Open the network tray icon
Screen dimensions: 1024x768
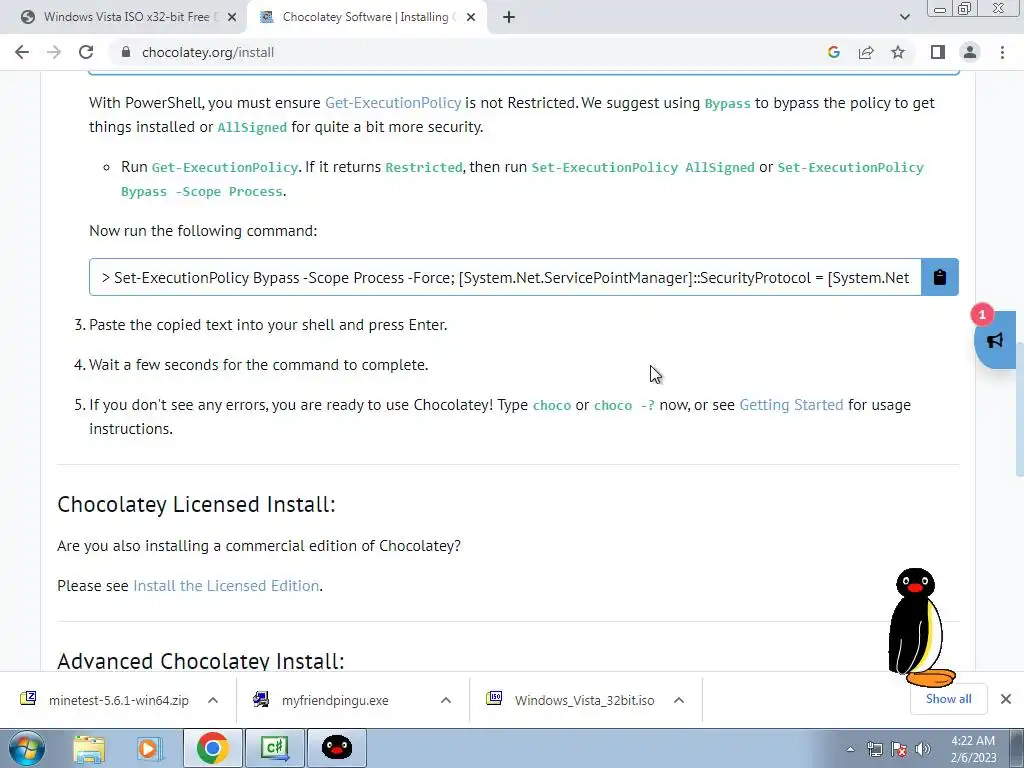[x=874, y=750]
